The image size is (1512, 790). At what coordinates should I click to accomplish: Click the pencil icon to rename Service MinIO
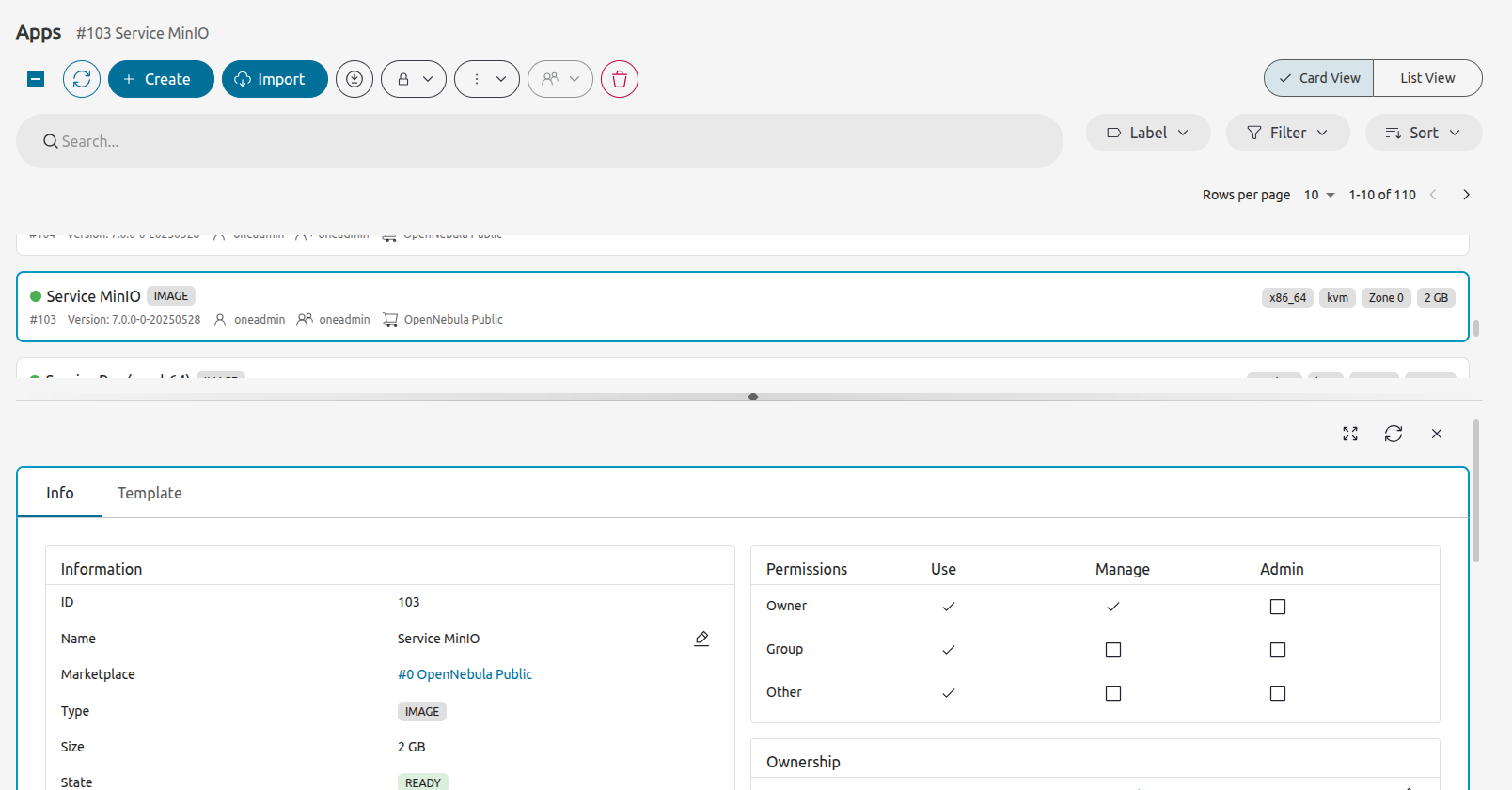pyautogui.click(x=701, y=639)
